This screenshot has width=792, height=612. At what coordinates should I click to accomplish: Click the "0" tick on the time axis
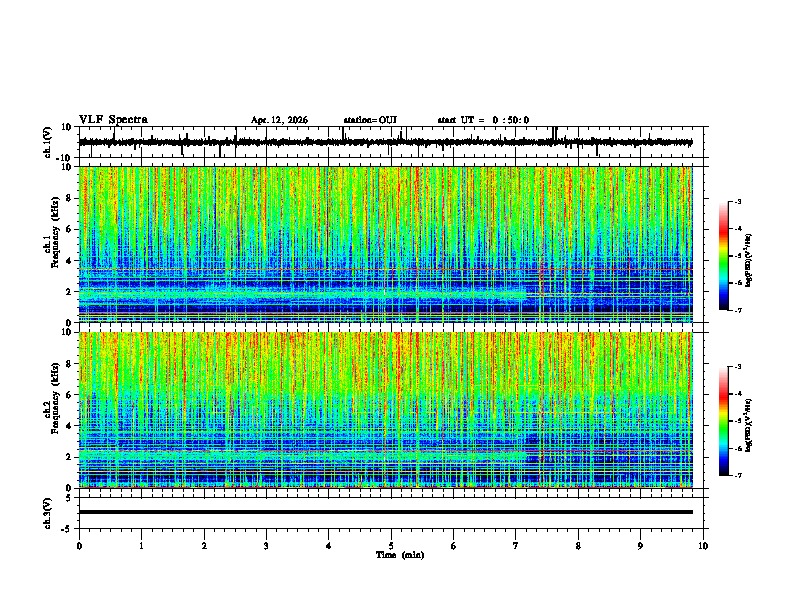(79, 546)
